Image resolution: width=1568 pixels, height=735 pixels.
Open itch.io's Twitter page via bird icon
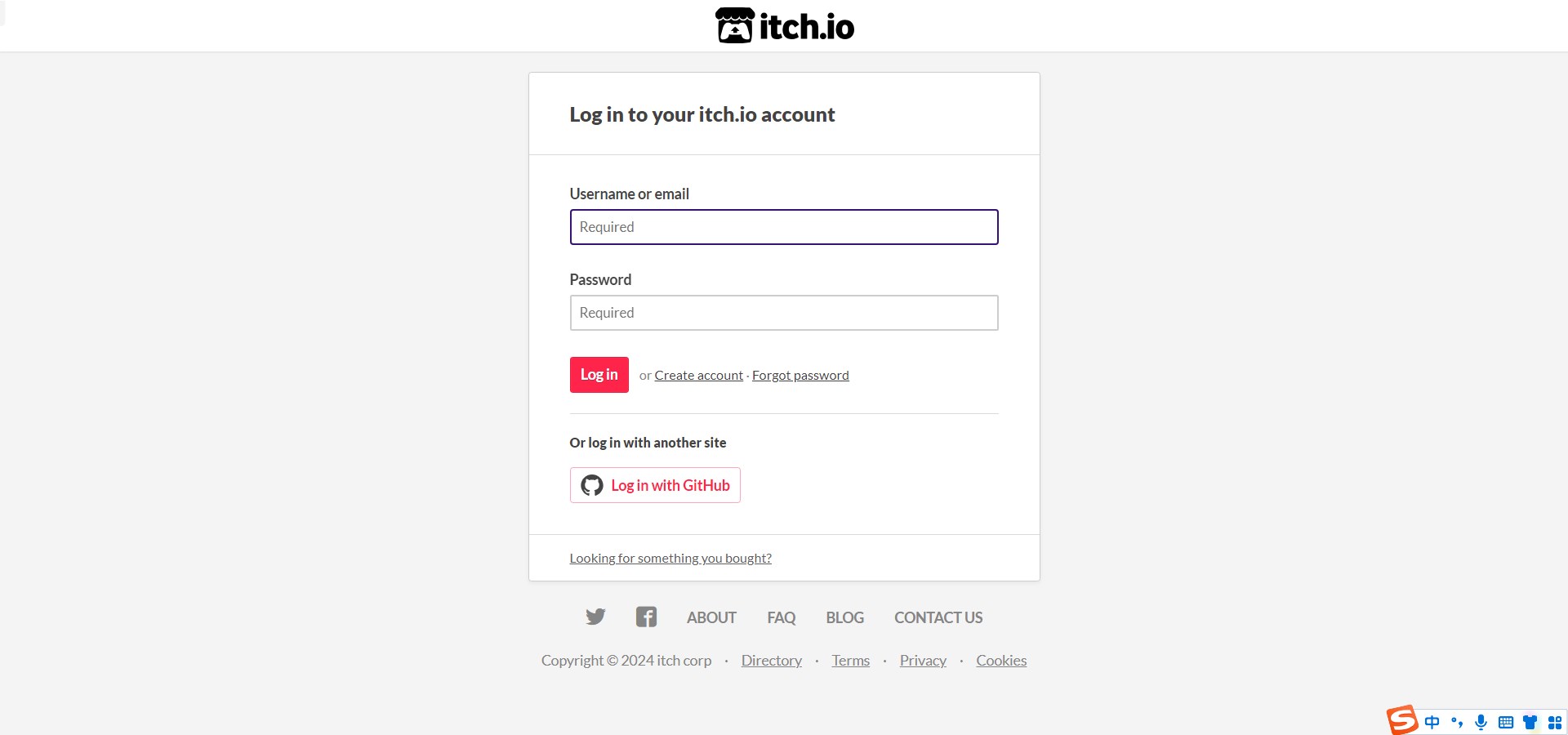(x=595, y=617)
